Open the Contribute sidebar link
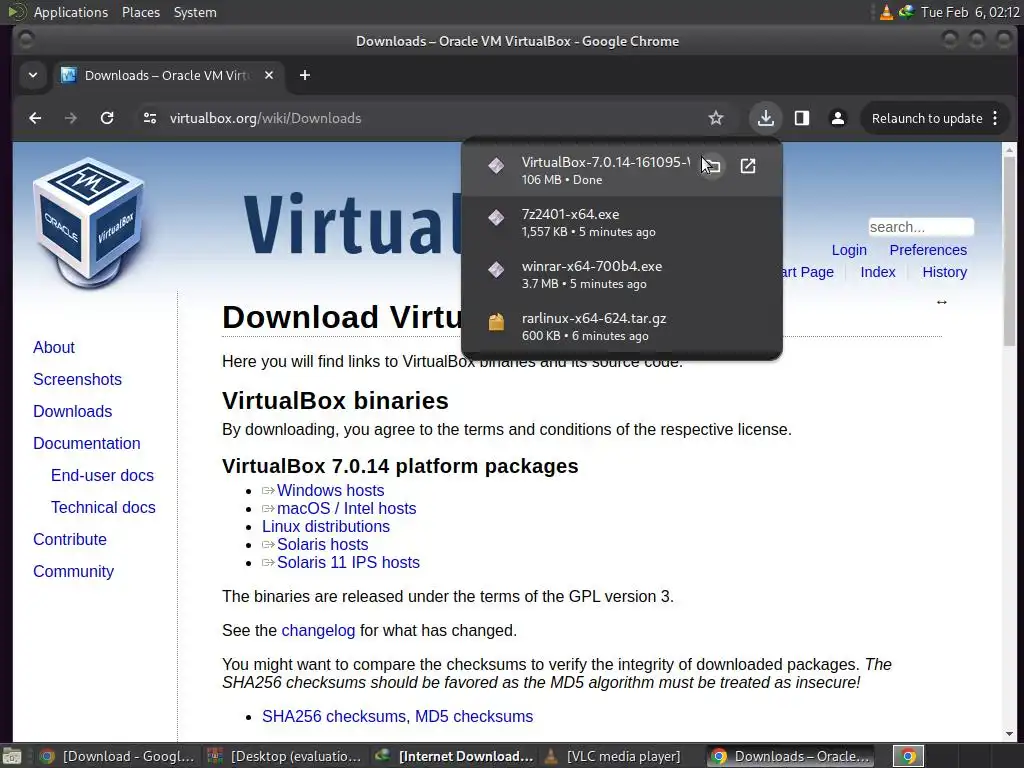 pyautogui.click(x=70, y=539)
